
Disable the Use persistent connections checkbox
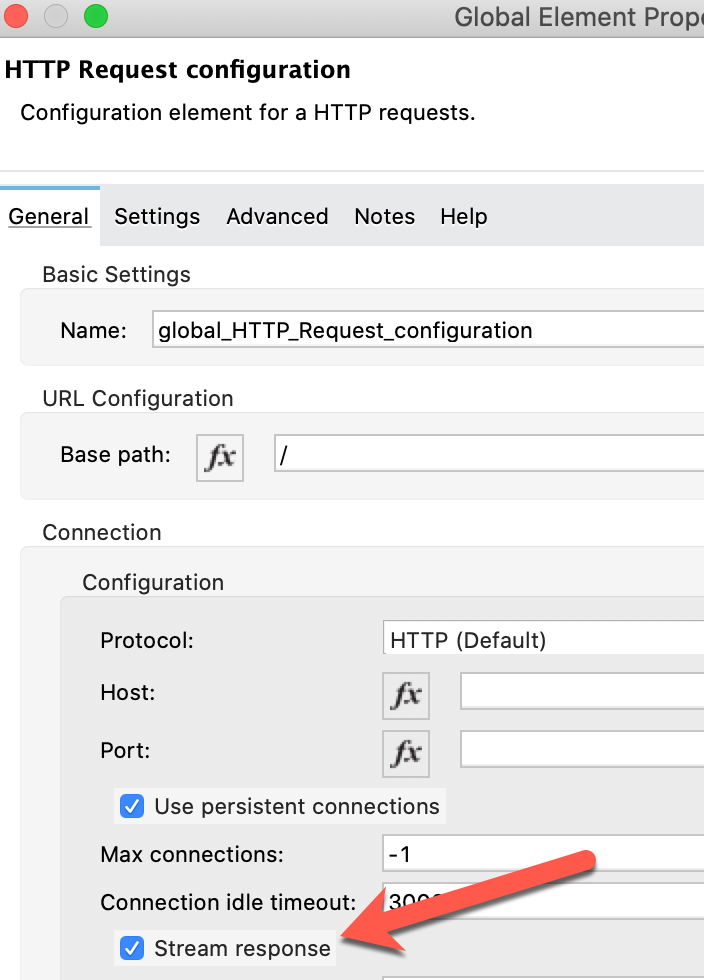(x=132, y=806)
